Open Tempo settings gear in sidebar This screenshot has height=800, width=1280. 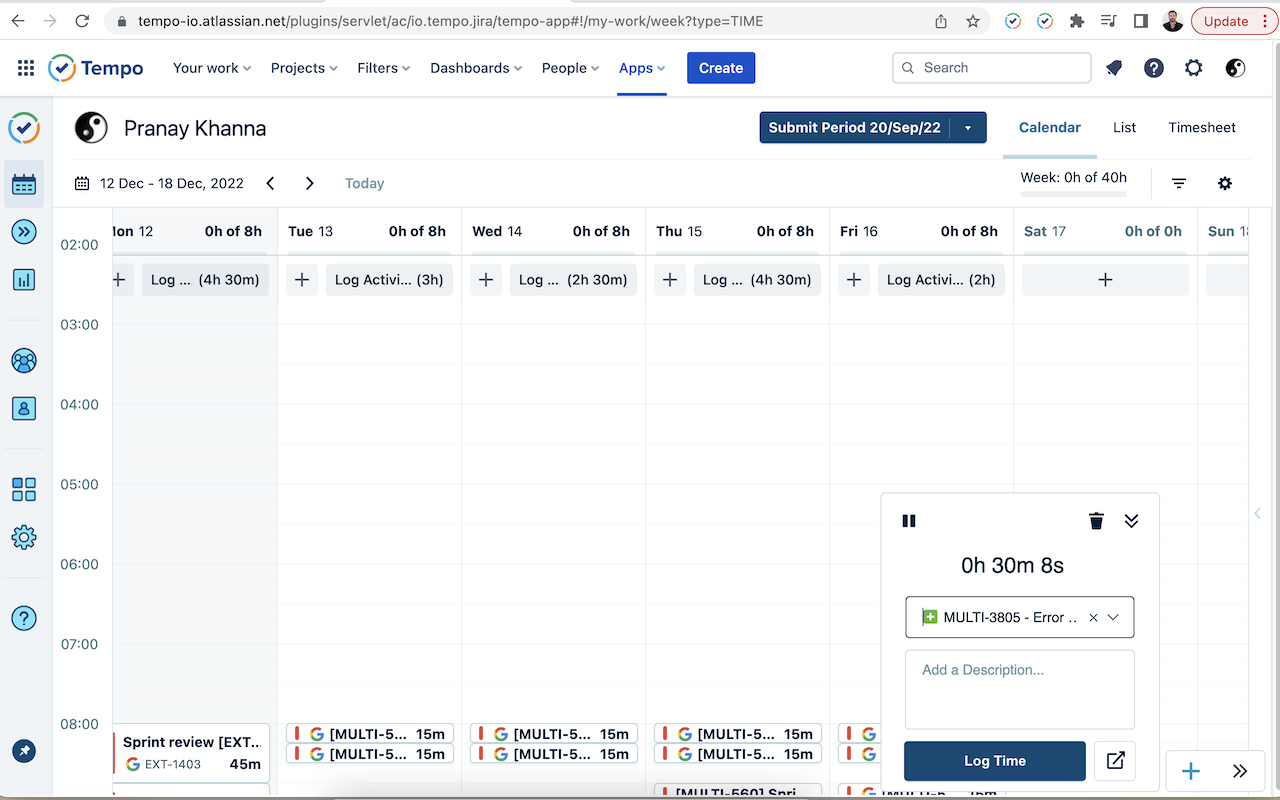click(x=24, y=537)
